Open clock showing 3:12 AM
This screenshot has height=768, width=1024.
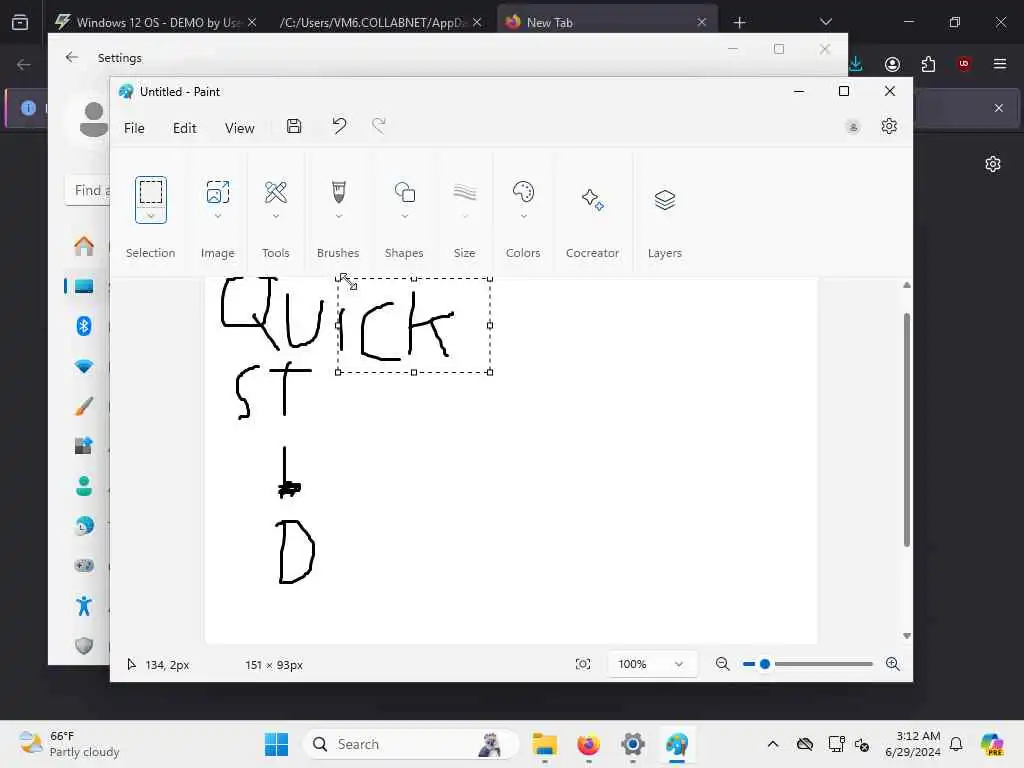click(x=912, y=744)
